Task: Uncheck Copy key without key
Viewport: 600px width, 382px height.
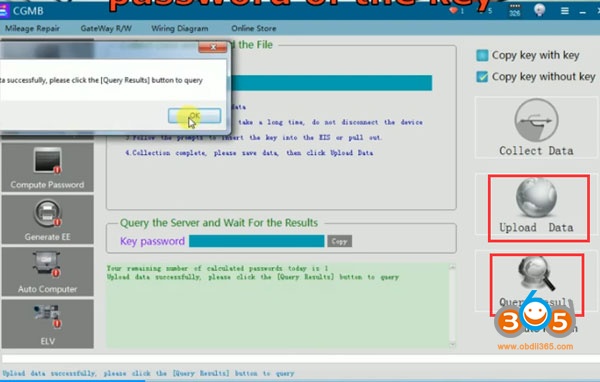Action: (482, 77)
